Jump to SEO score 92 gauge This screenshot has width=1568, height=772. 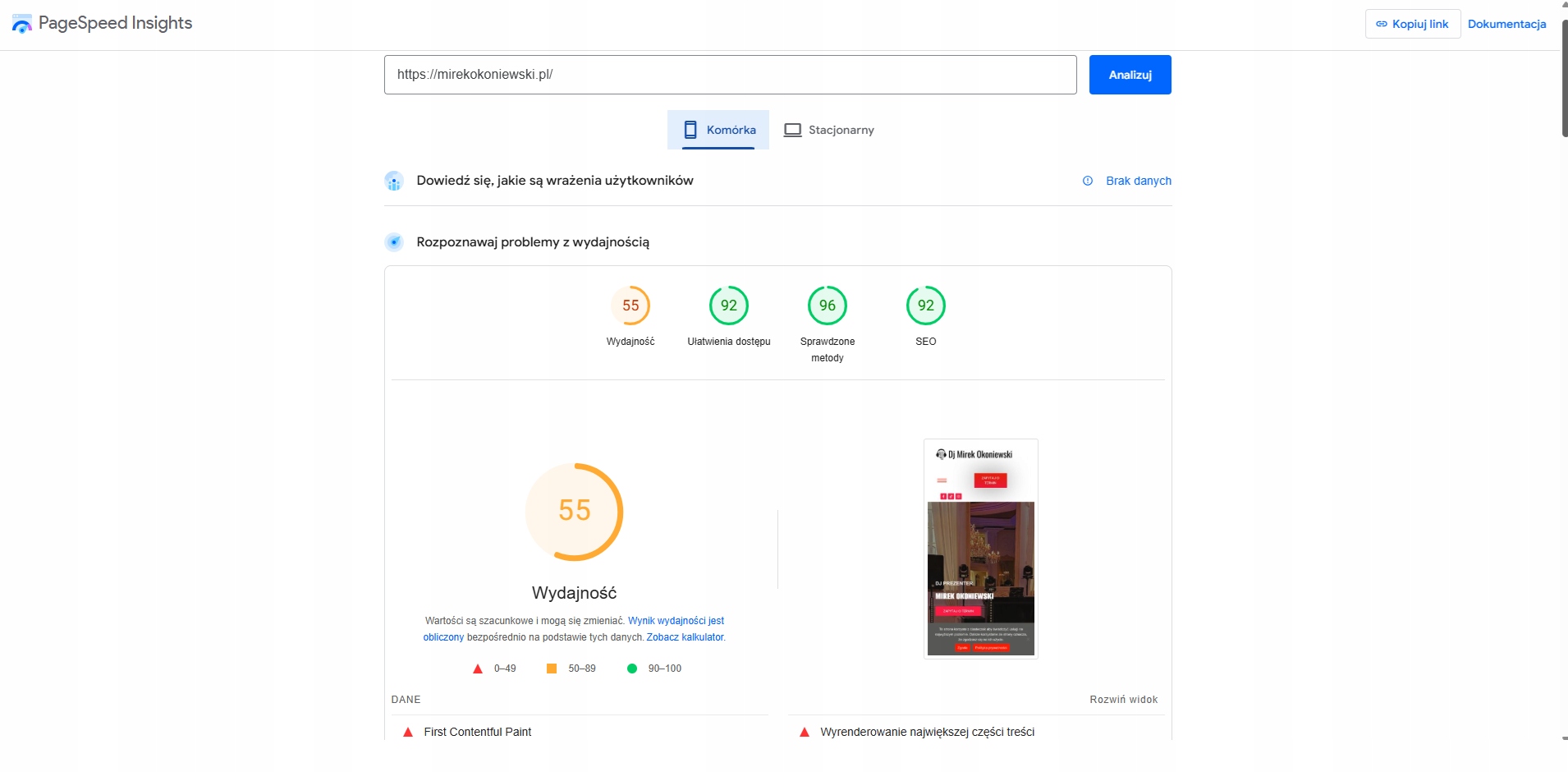point(926,306)
